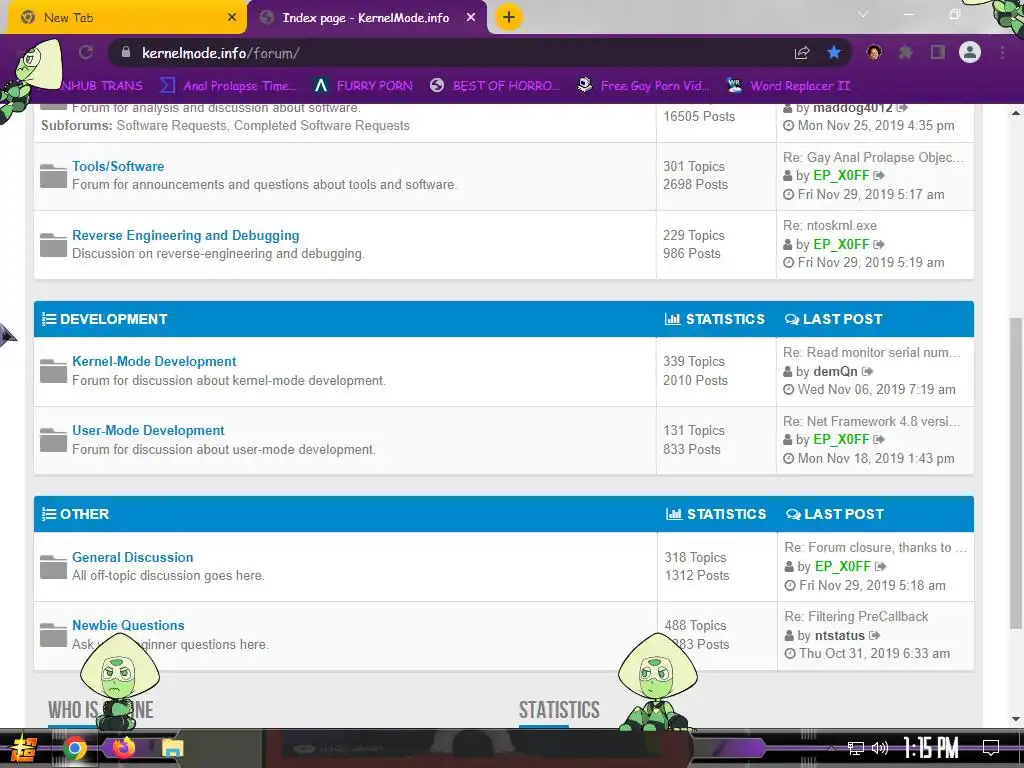Open the Chrome profile avatar icon
This screenshot has height=768, width=1024.
click(970, 52)
